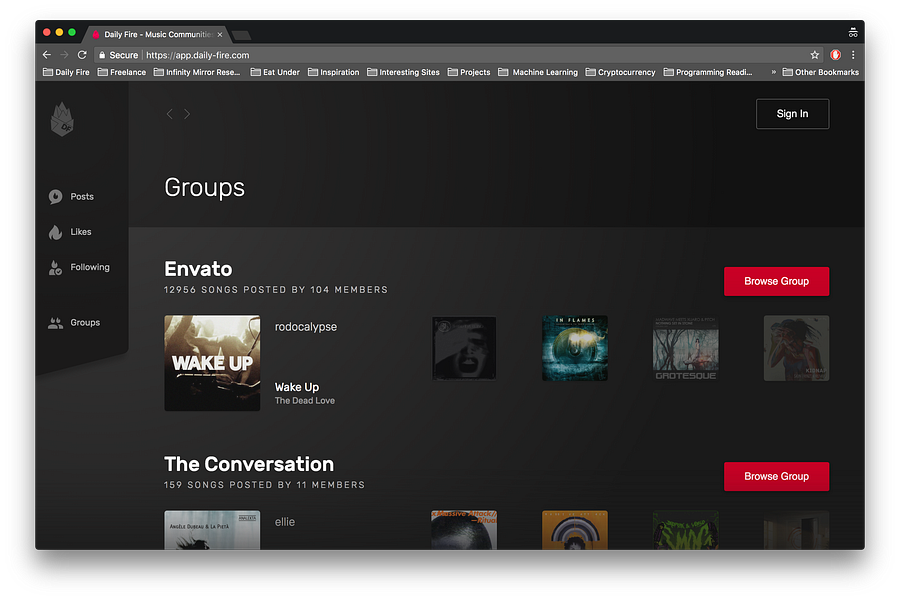Viewport: 900px width, 600px height.
Task: Click the Likes flame icon
Action: click(55, 232)
